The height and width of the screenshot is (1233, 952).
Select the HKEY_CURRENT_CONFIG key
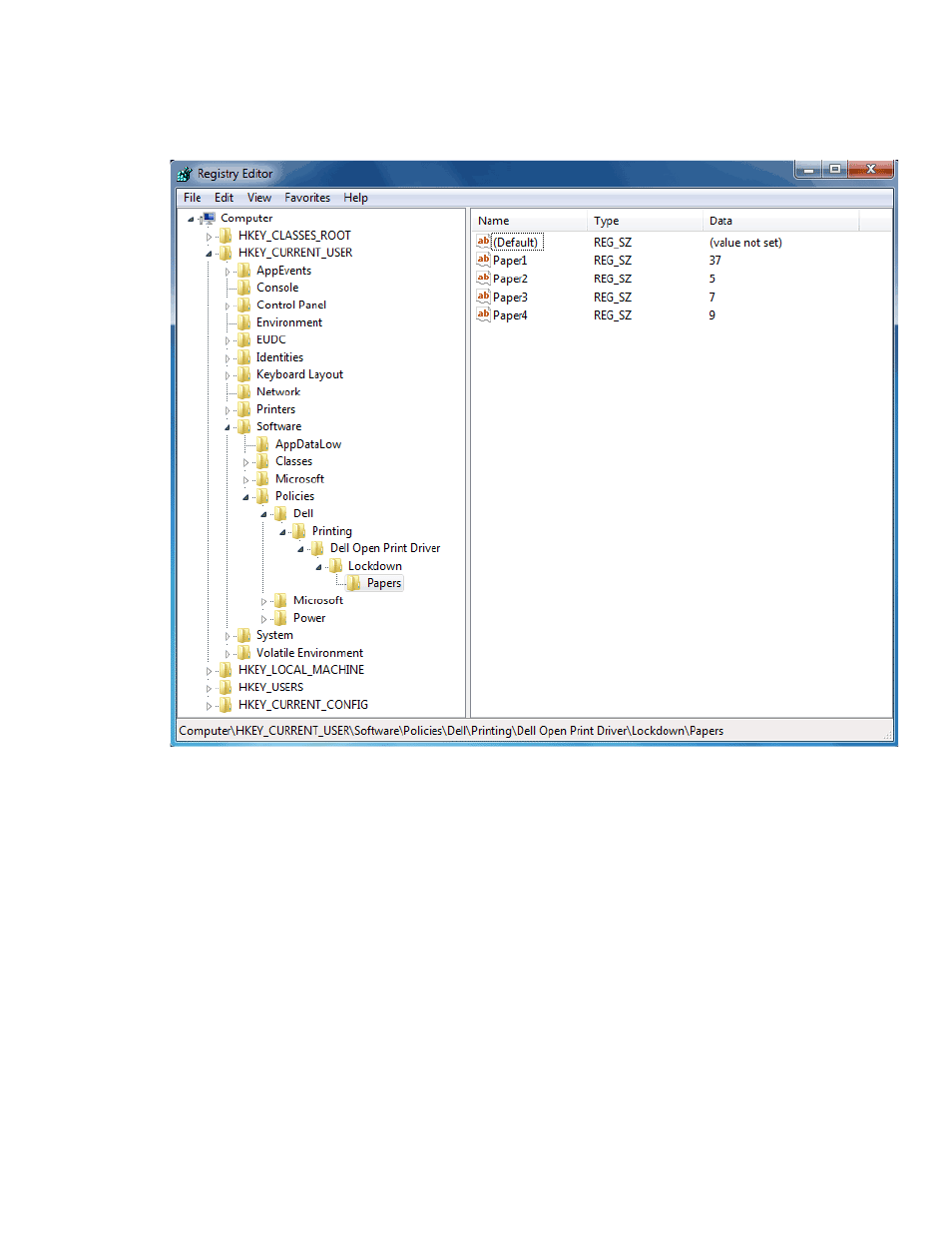click(302, 705)
